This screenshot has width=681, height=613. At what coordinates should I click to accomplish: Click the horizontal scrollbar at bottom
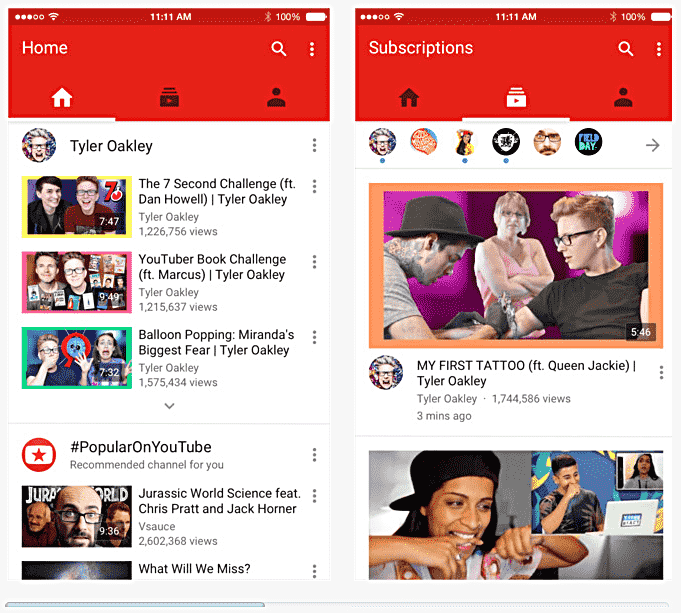coord(135,605)
